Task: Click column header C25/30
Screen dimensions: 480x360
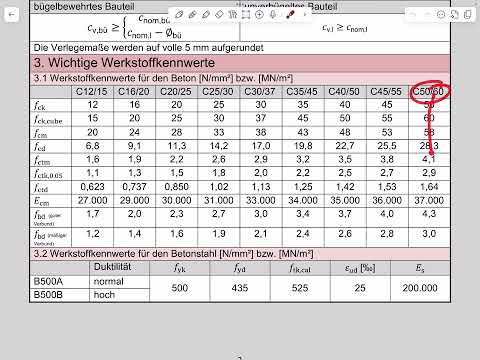Action: (x=218, y=91)
